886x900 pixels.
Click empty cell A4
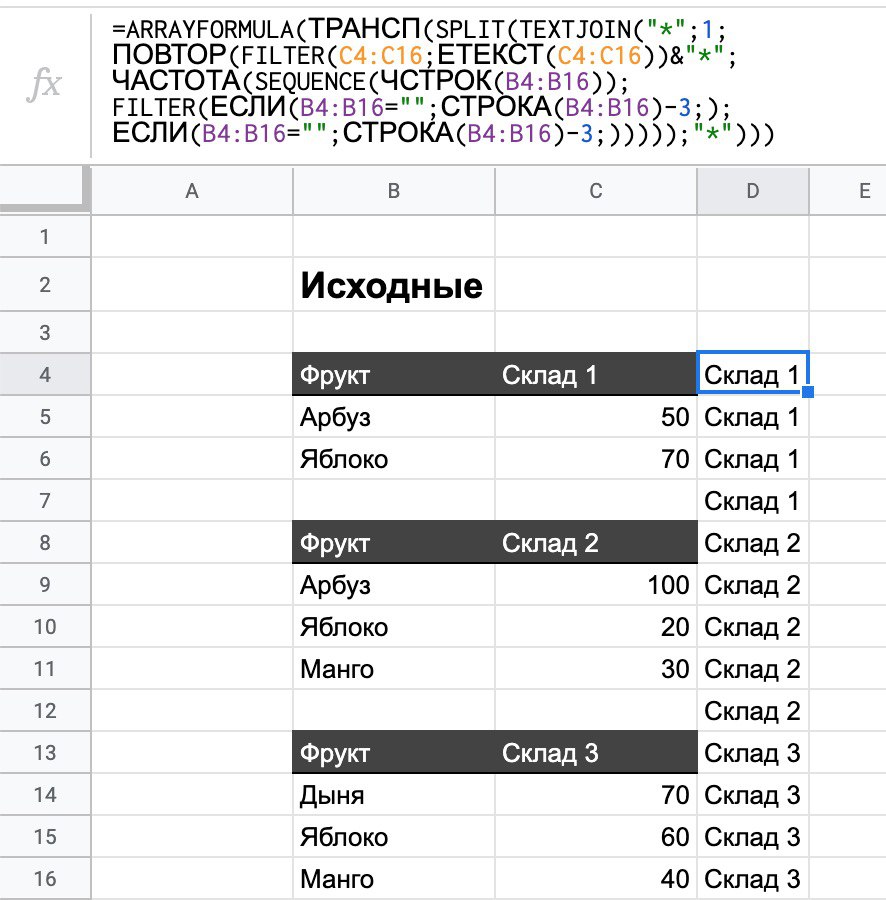[x=192, y=374]
